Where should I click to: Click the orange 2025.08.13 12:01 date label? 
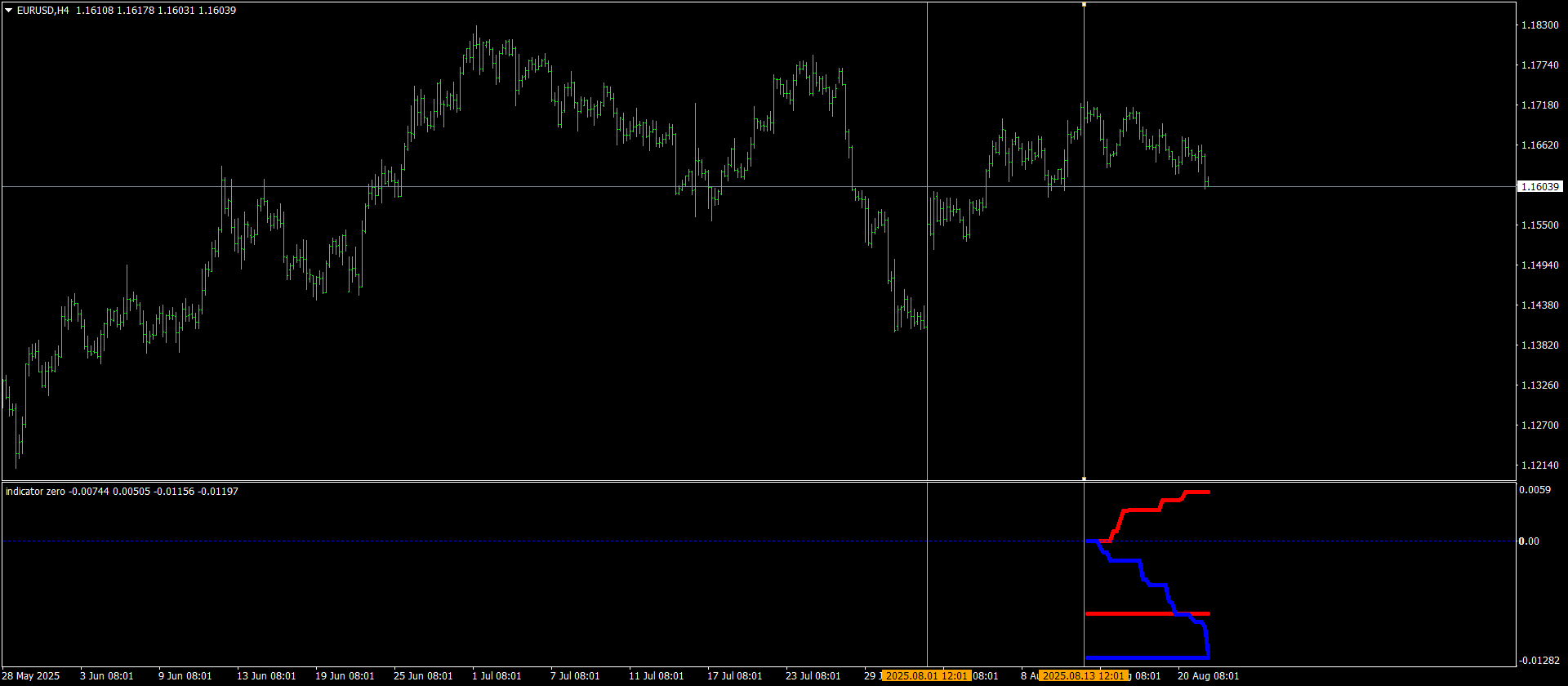coord(1084,676)
